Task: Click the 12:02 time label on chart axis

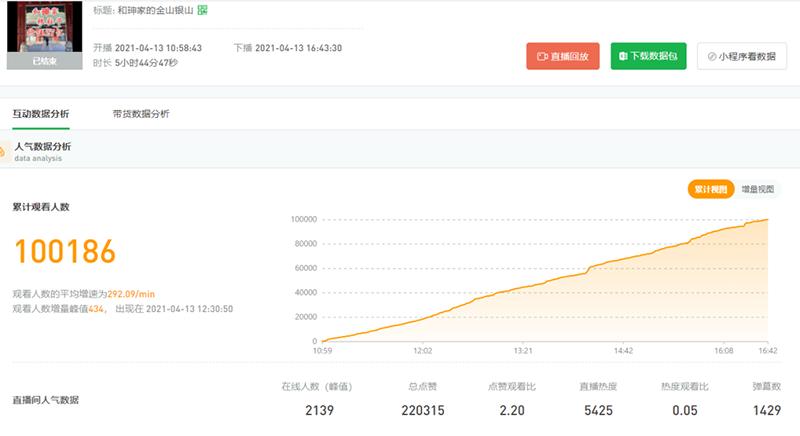Action: tap(422, 351)
